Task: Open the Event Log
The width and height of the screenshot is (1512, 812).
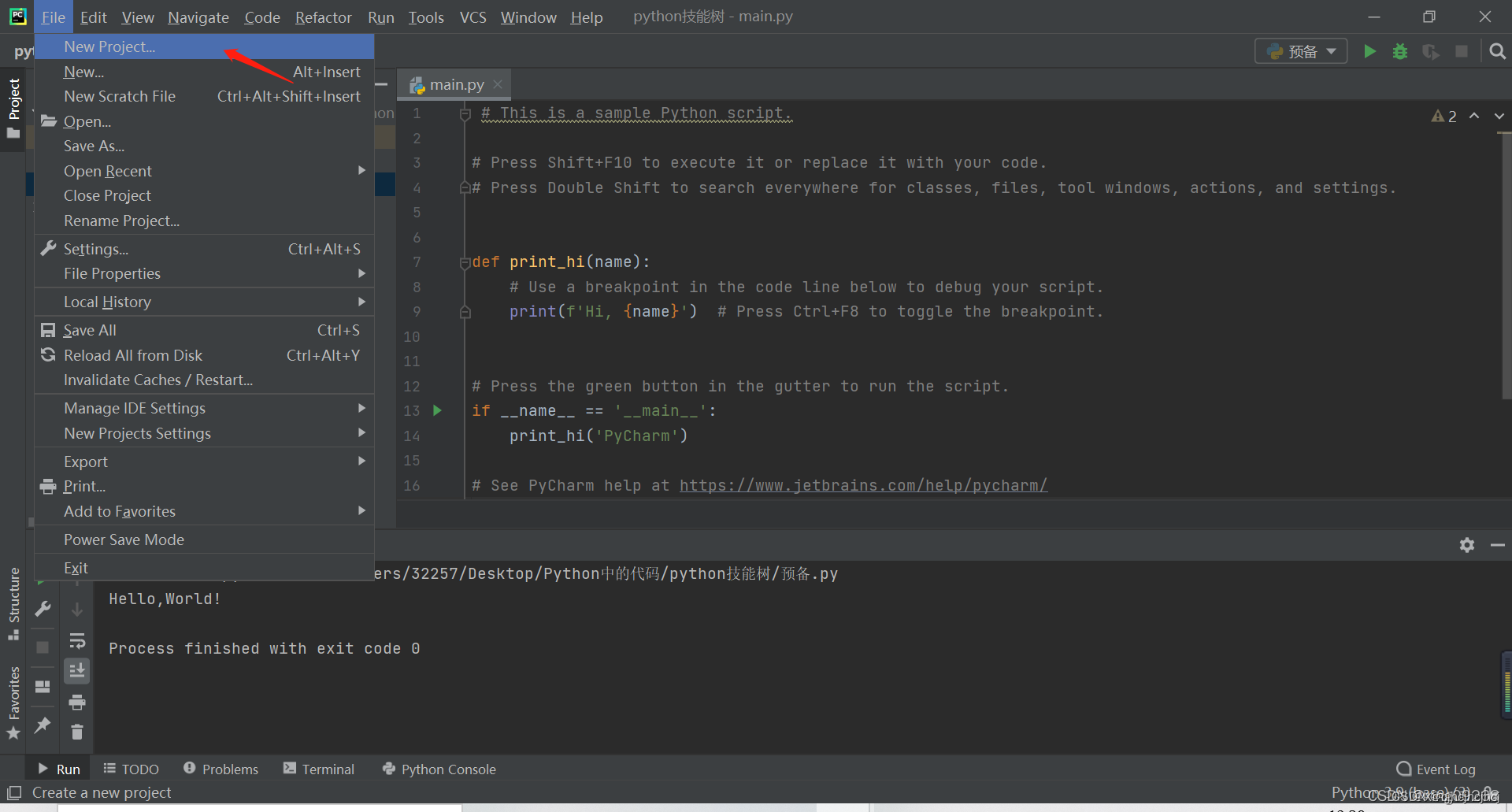Action: tap(1436, 769)
